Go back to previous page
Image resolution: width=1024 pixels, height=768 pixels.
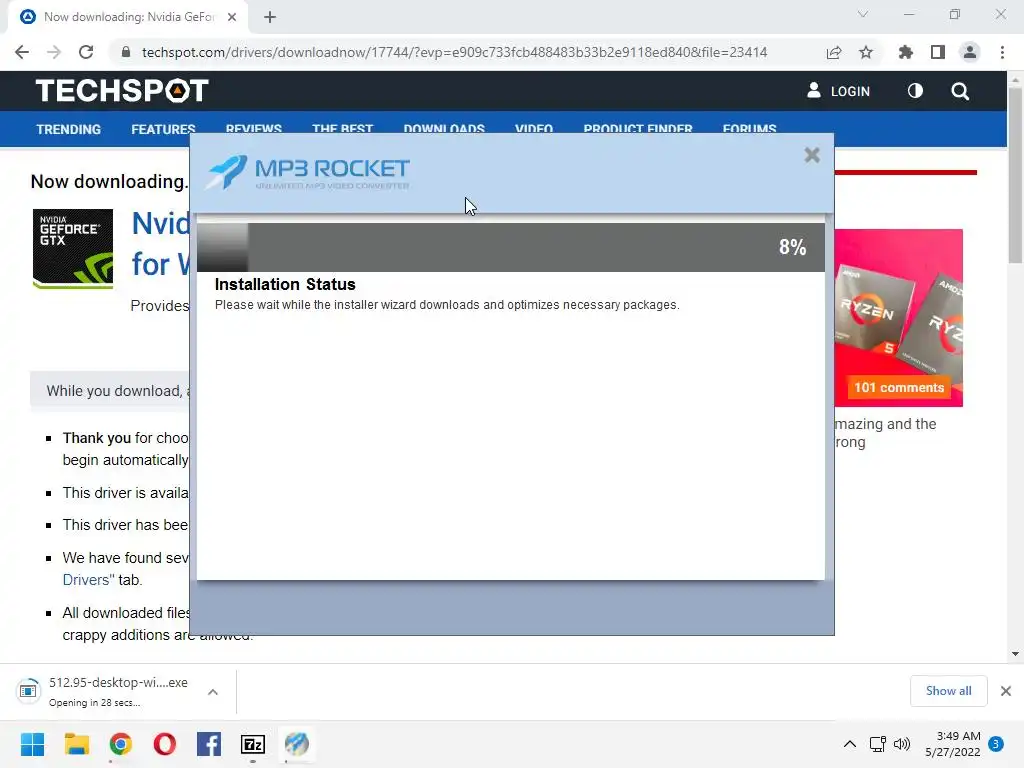pyautogui.click(x=22, y=52)
